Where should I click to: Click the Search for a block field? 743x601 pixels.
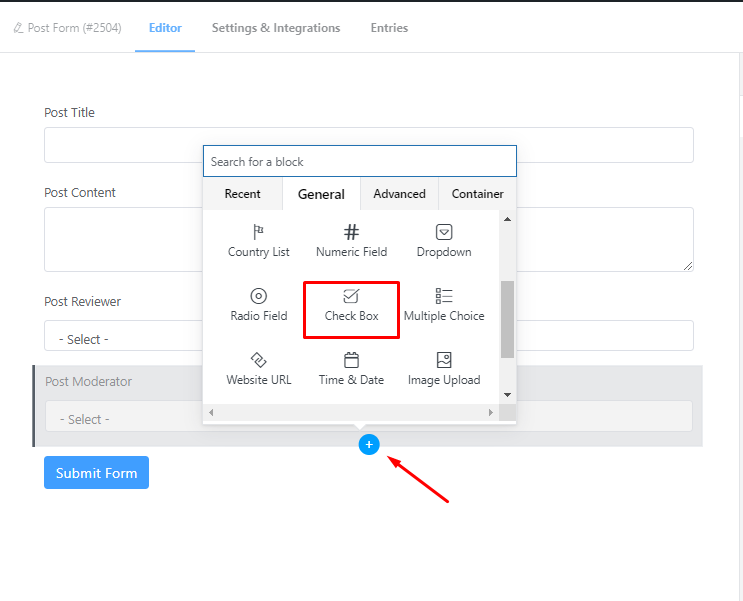tap(359, 162)
